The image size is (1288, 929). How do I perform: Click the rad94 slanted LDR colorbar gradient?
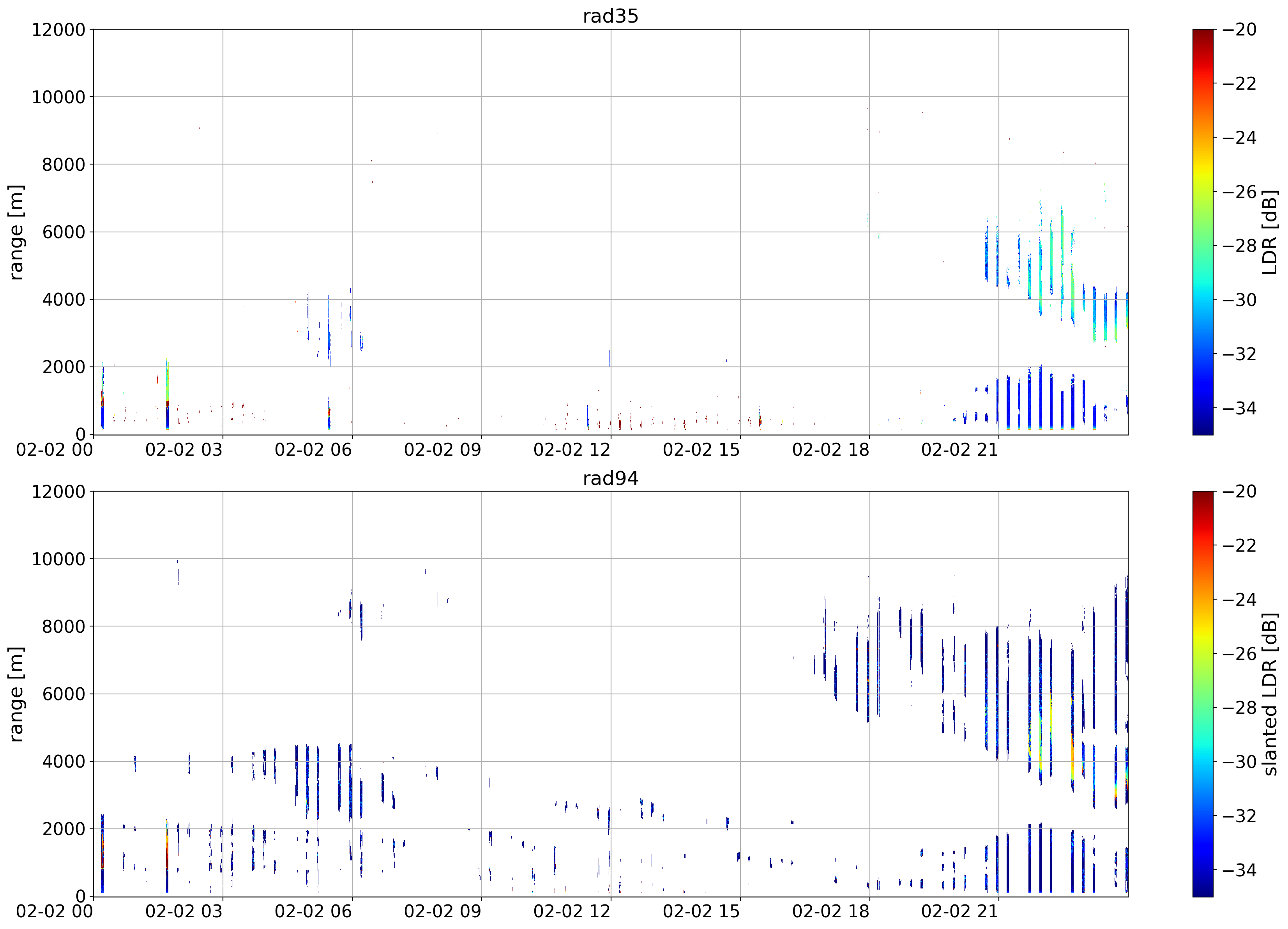tap(1203, 694)
